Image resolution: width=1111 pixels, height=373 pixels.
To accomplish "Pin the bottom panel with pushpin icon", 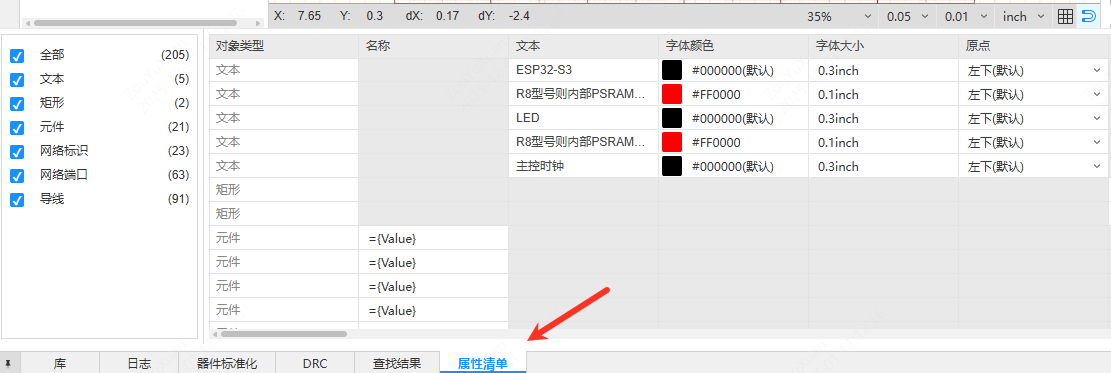I will tap(8, 364).
